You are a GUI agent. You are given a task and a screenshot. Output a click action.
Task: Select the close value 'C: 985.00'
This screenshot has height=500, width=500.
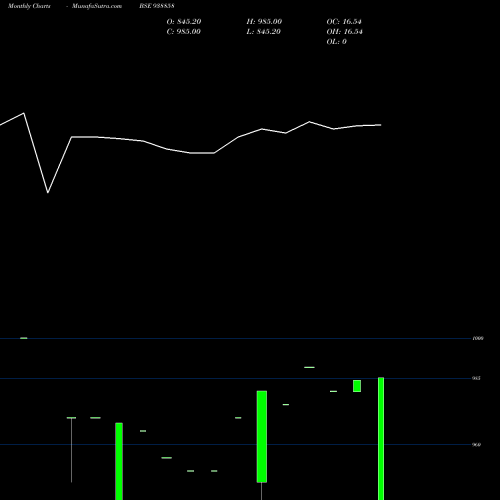point(184,32)
